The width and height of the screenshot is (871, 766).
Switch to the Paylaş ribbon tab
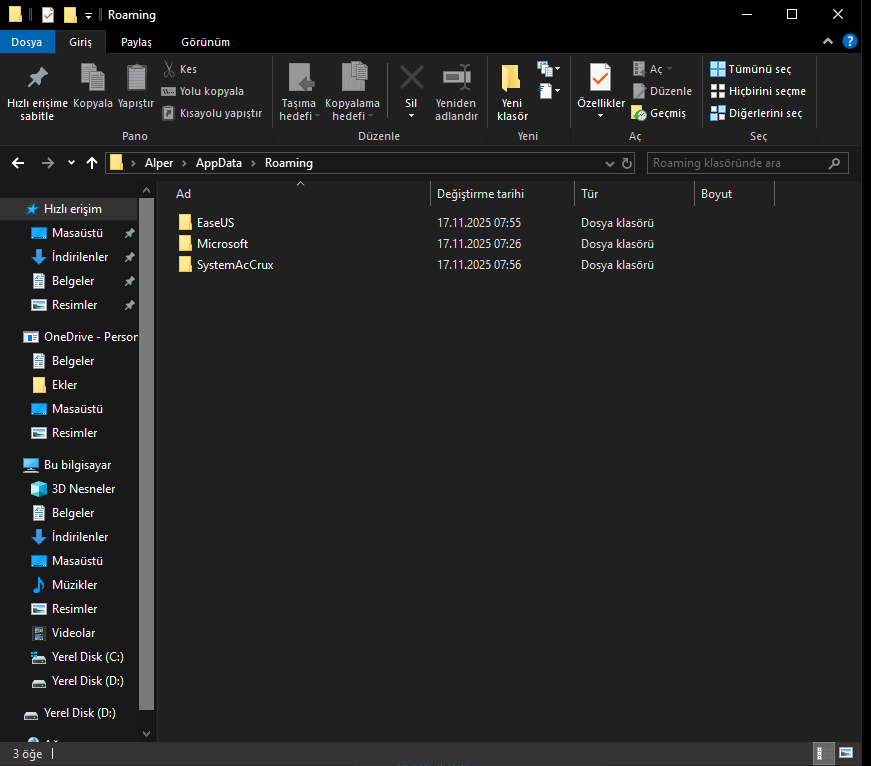click(136, 42)
